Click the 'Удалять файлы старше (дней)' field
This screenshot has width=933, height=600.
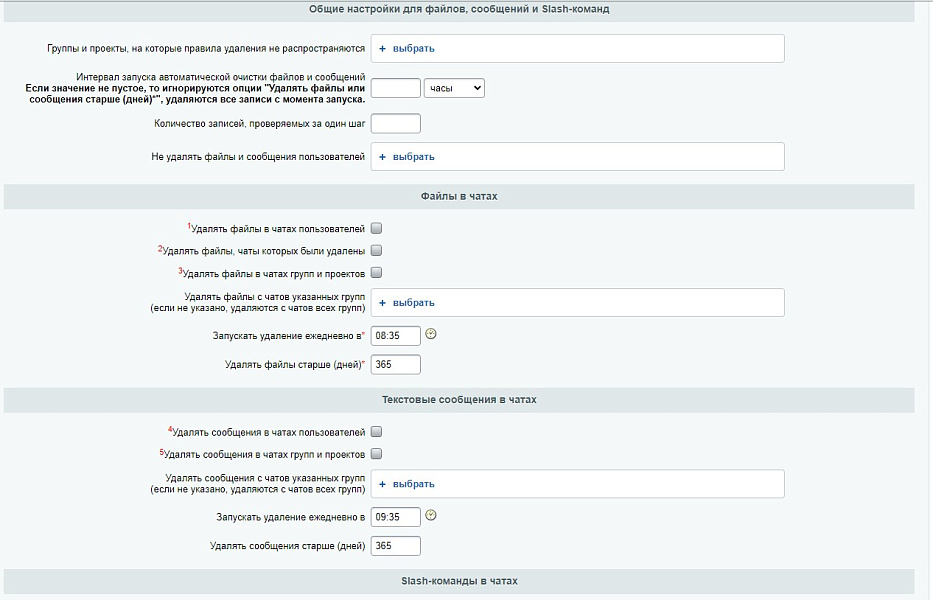395,365
